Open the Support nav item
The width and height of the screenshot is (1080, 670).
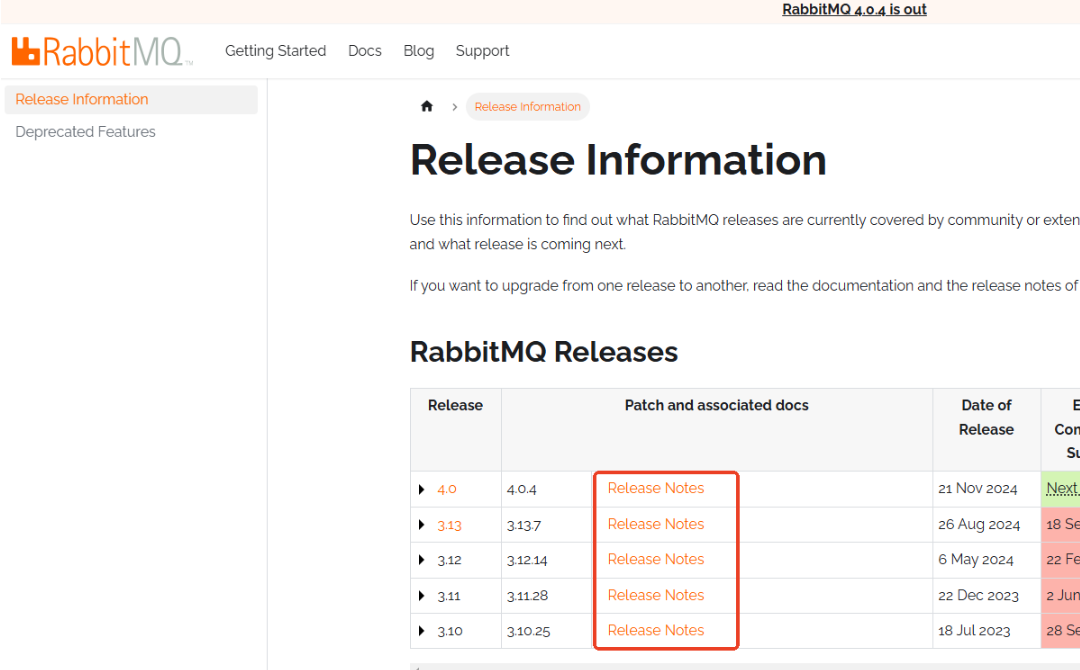pyautogui.click(x=482, y=51)
